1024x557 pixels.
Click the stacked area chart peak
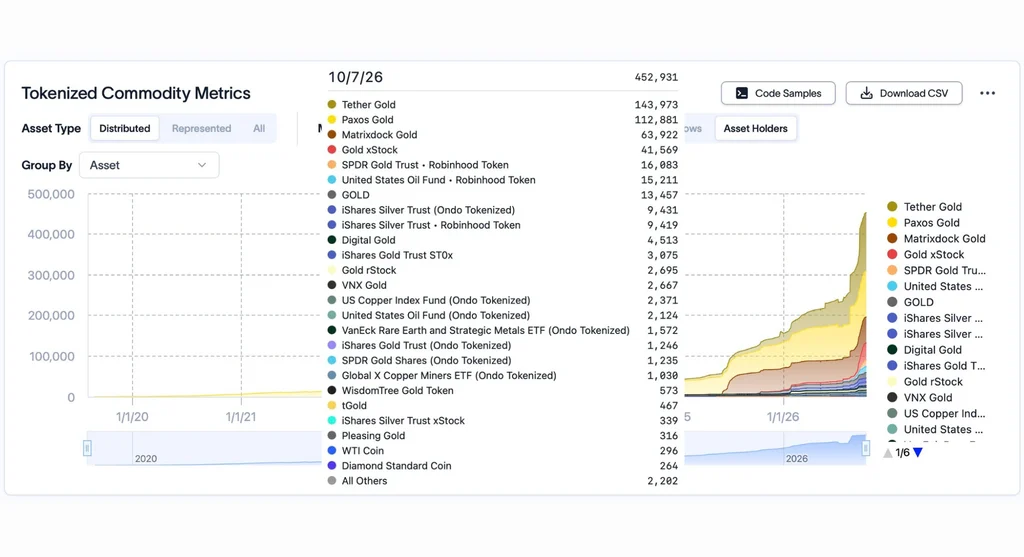point(865,215)
